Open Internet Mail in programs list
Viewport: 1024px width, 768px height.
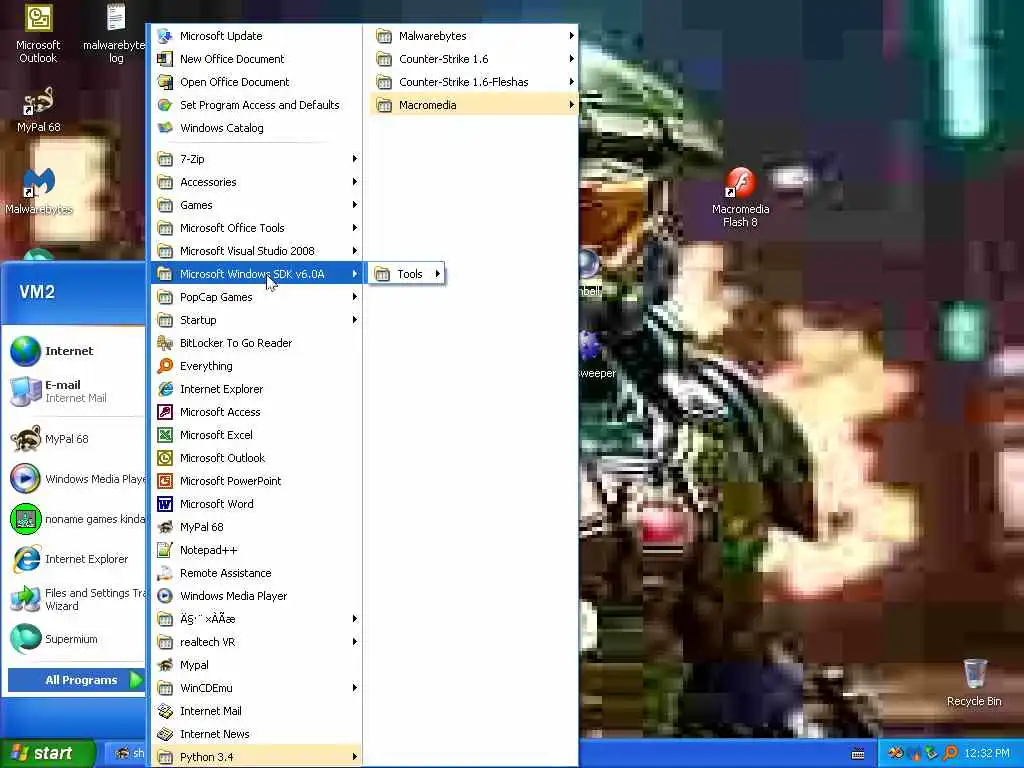point(257,711)
